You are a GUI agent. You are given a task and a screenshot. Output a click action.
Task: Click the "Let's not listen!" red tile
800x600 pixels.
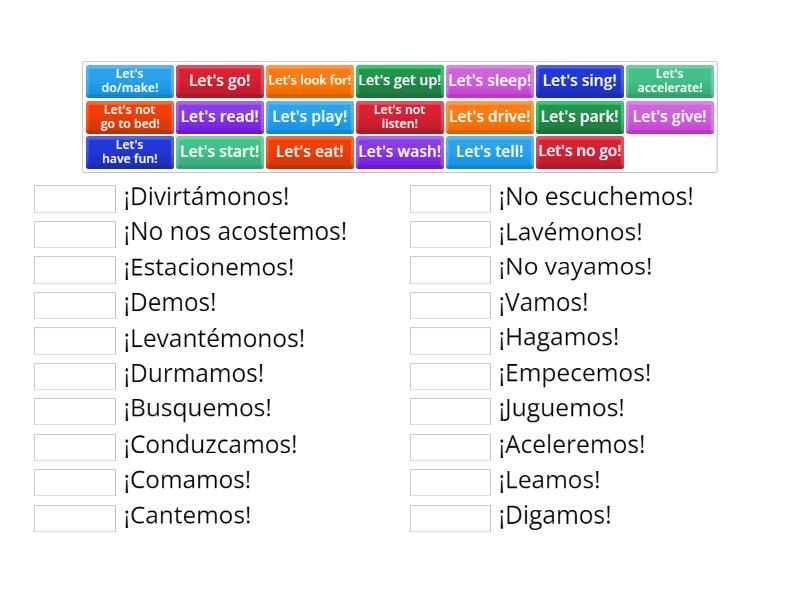pos(400,117)
